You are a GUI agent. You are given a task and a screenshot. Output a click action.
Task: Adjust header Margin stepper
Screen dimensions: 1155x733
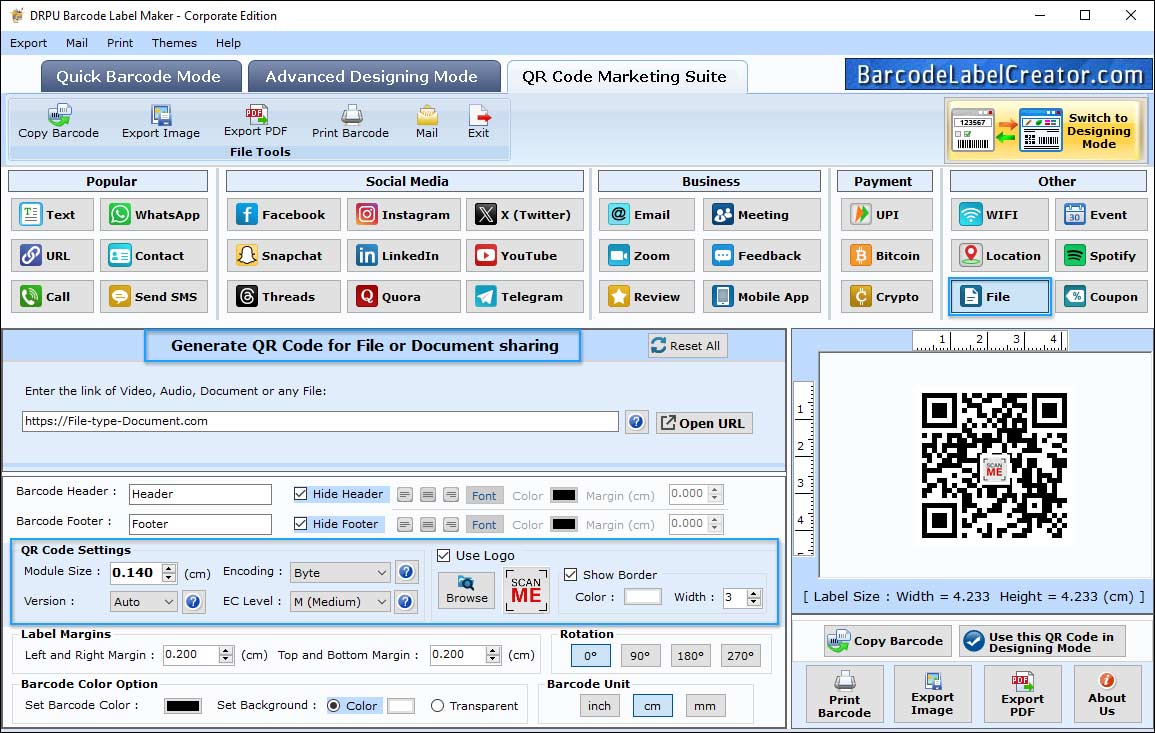coord(715,494)
